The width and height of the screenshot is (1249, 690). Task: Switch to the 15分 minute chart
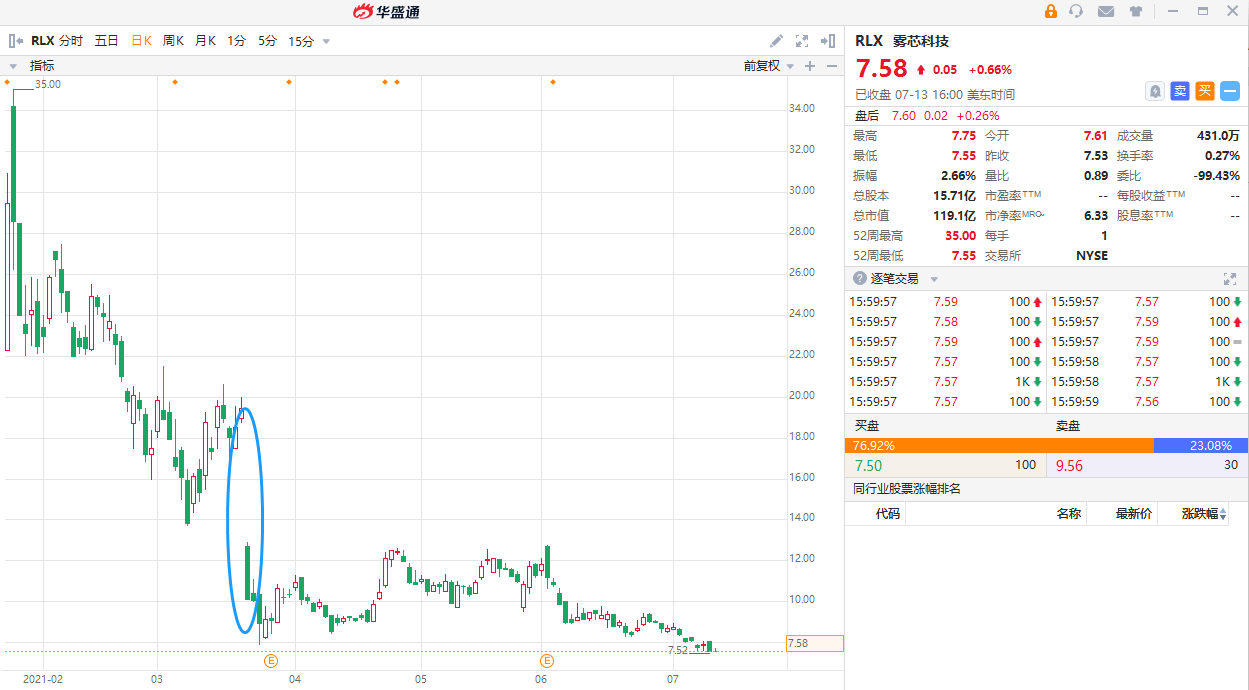click(x=301, y=41)
